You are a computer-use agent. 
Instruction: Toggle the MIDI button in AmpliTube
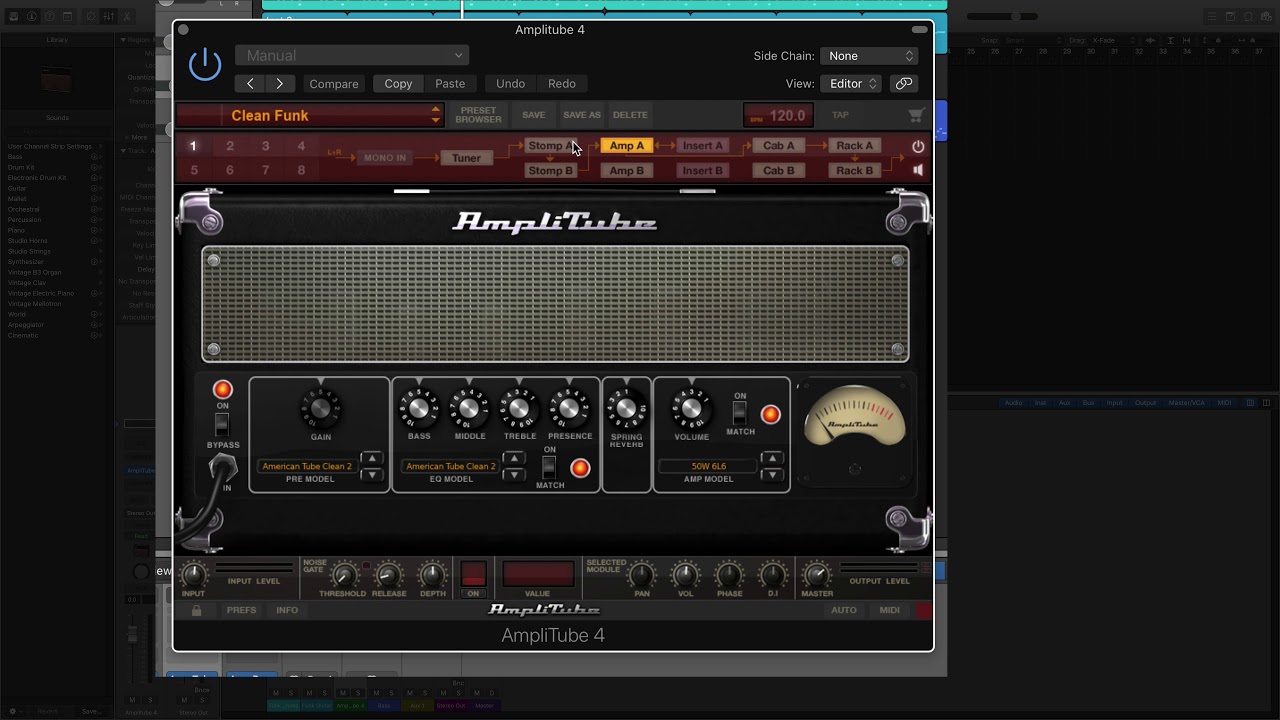[889, 610]
